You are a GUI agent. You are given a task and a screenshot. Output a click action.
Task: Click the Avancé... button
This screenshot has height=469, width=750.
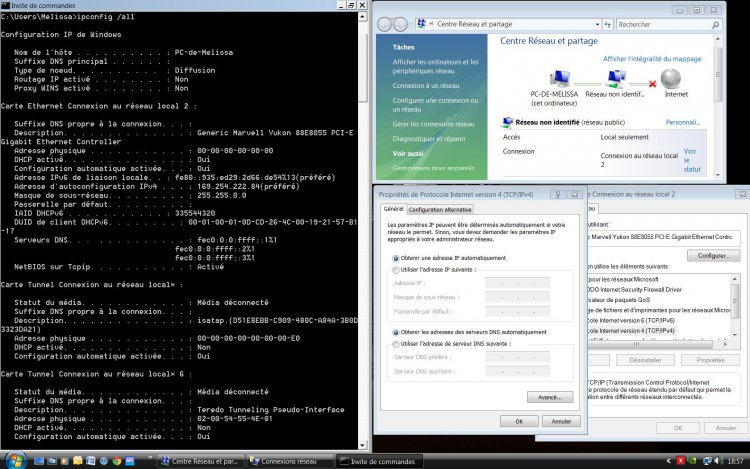[550, 397]
